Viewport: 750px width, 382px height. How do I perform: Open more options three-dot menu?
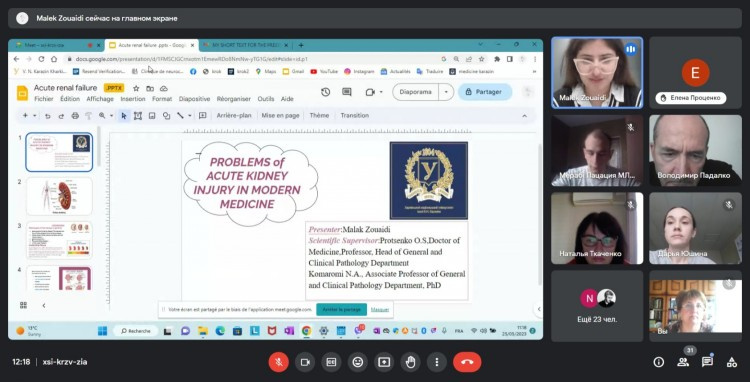click(437, 362)
